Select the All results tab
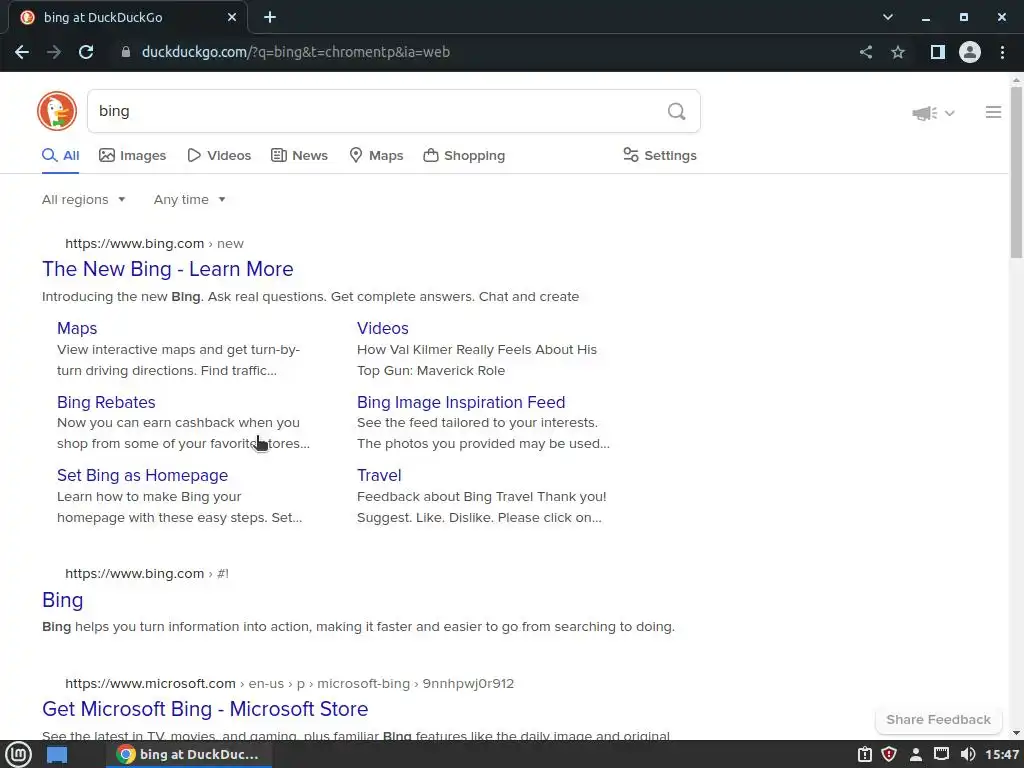 pos(61,155)
